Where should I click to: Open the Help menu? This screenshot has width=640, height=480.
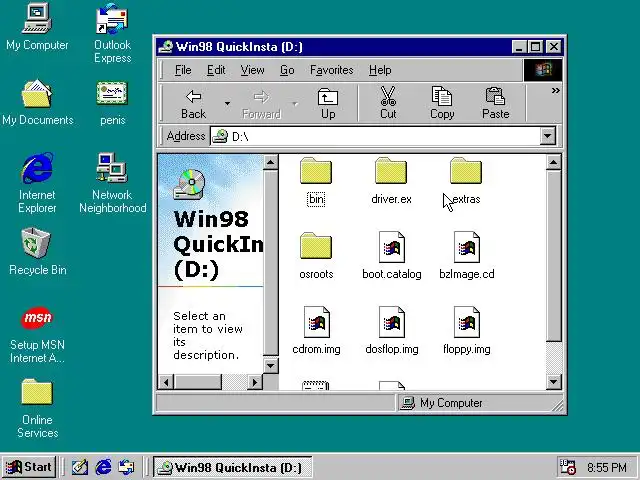[380, 70]
